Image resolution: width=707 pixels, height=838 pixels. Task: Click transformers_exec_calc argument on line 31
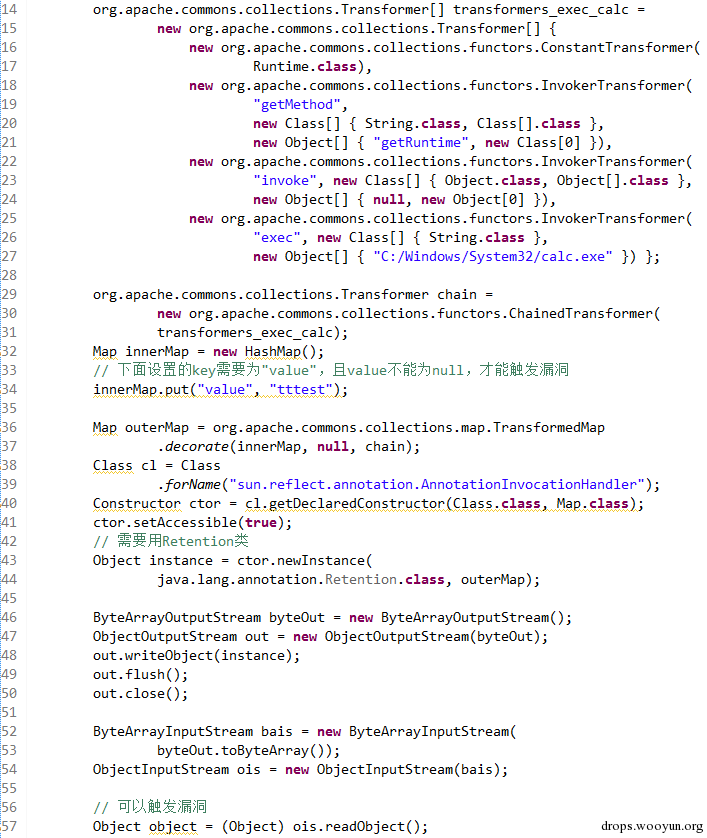(245, 333)
